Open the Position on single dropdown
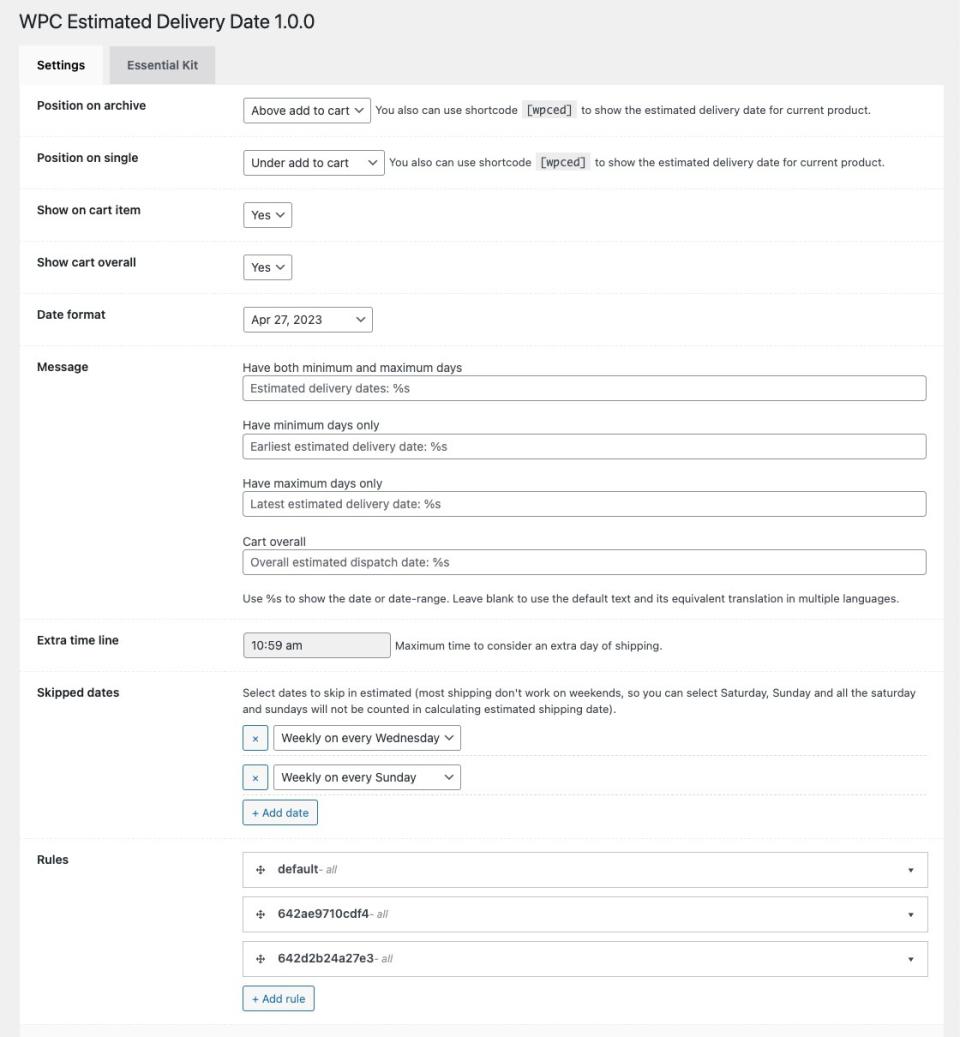This screenshot has width=960, height=1037. tap(313, 162)
